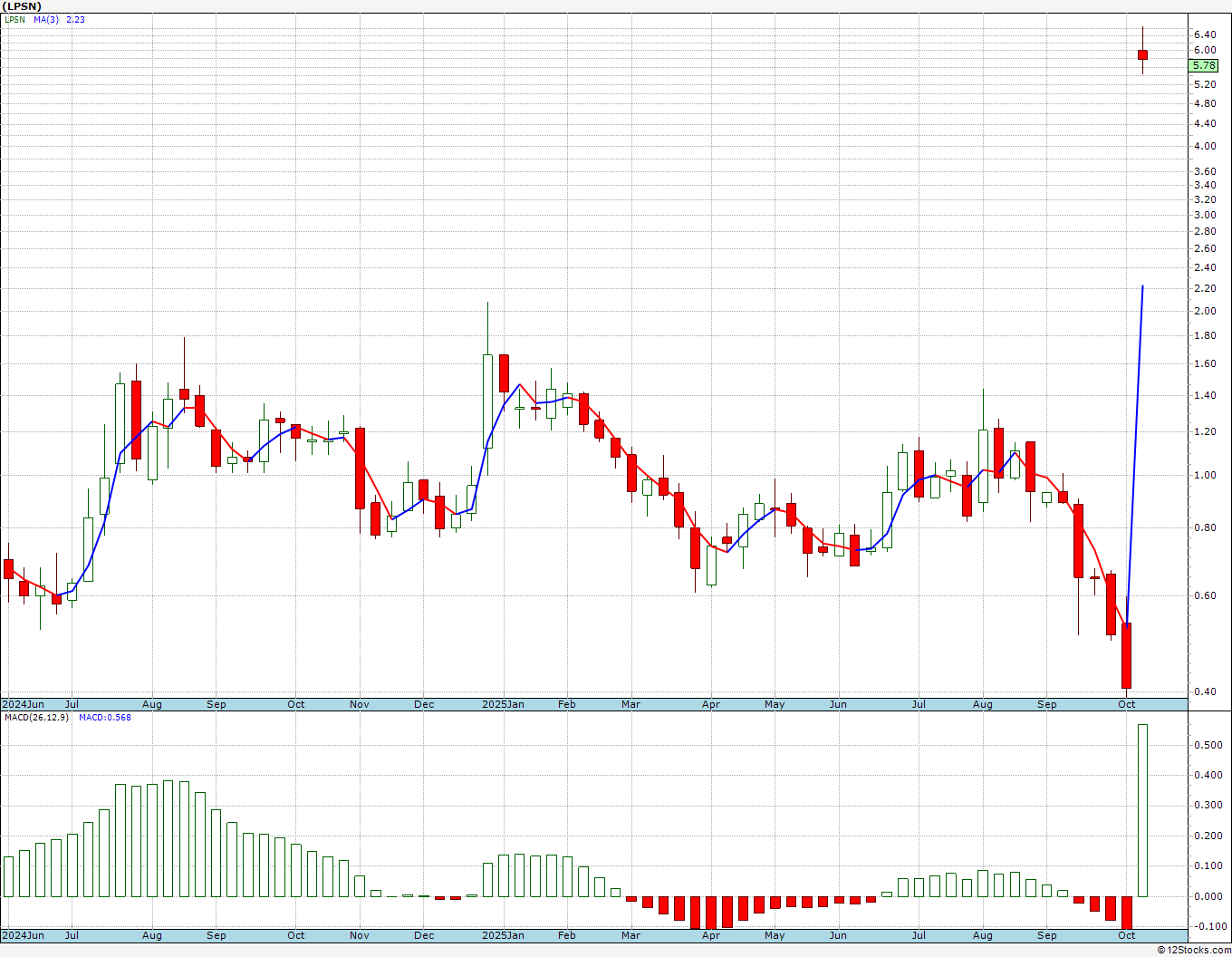The height and width of the screenshot is (957, 1232).
Task: Select the 3.60 price axis label
Action: pyautogui.click(x=1205, y=171)
